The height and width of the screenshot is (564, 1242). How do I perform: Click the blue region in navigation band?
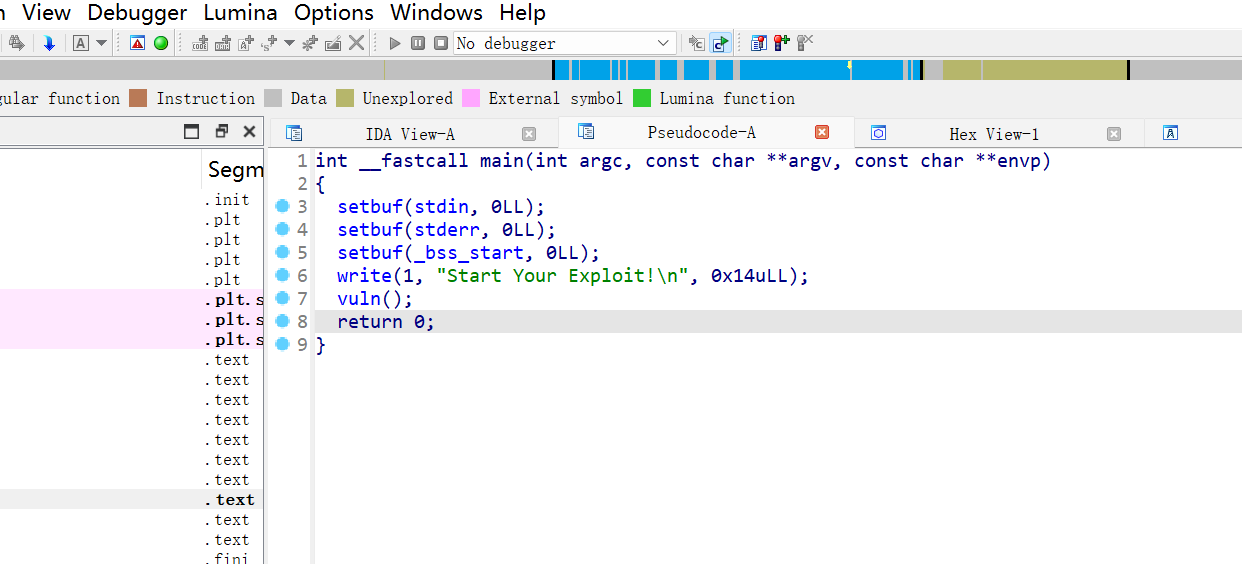pyautogui.click(x=780, y=70)
